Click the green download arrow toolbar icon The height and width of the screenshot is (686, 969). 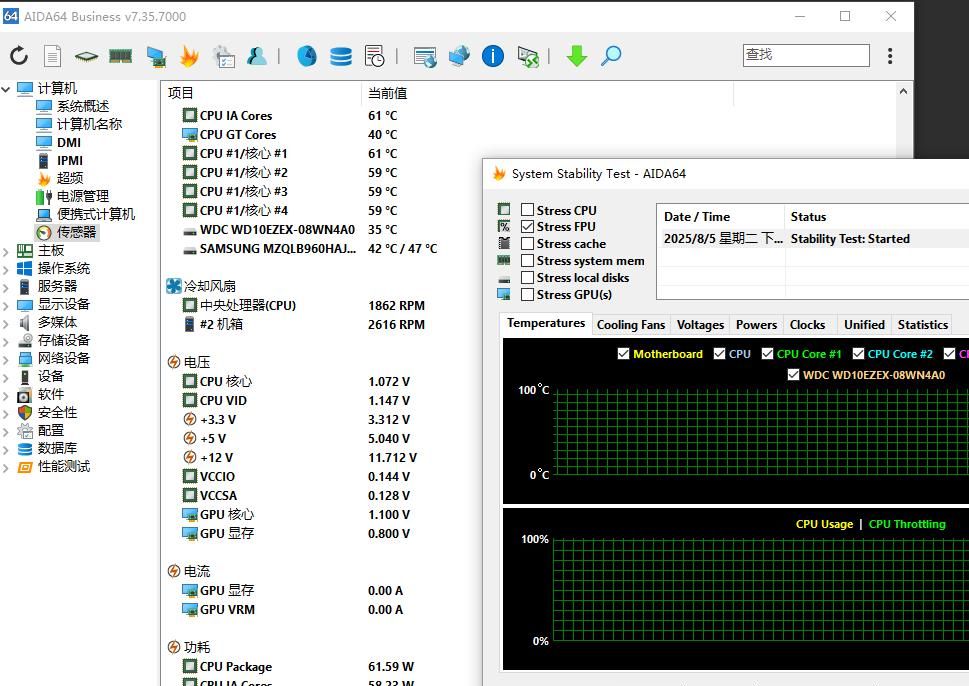[x=576, y=56]
